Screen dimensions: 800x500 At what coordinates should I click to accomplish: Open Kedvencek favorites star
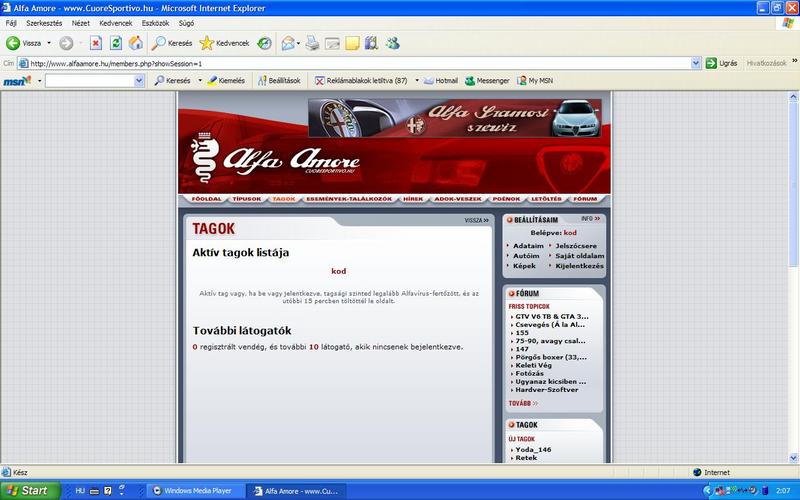point(224,43)
